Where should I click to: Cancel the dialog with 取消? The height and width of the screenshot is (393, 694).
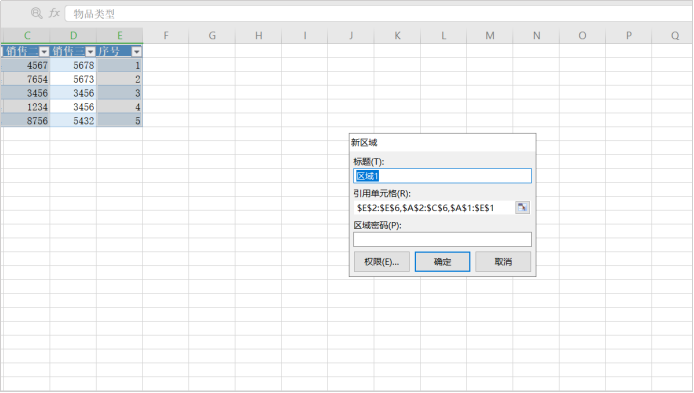503,262
